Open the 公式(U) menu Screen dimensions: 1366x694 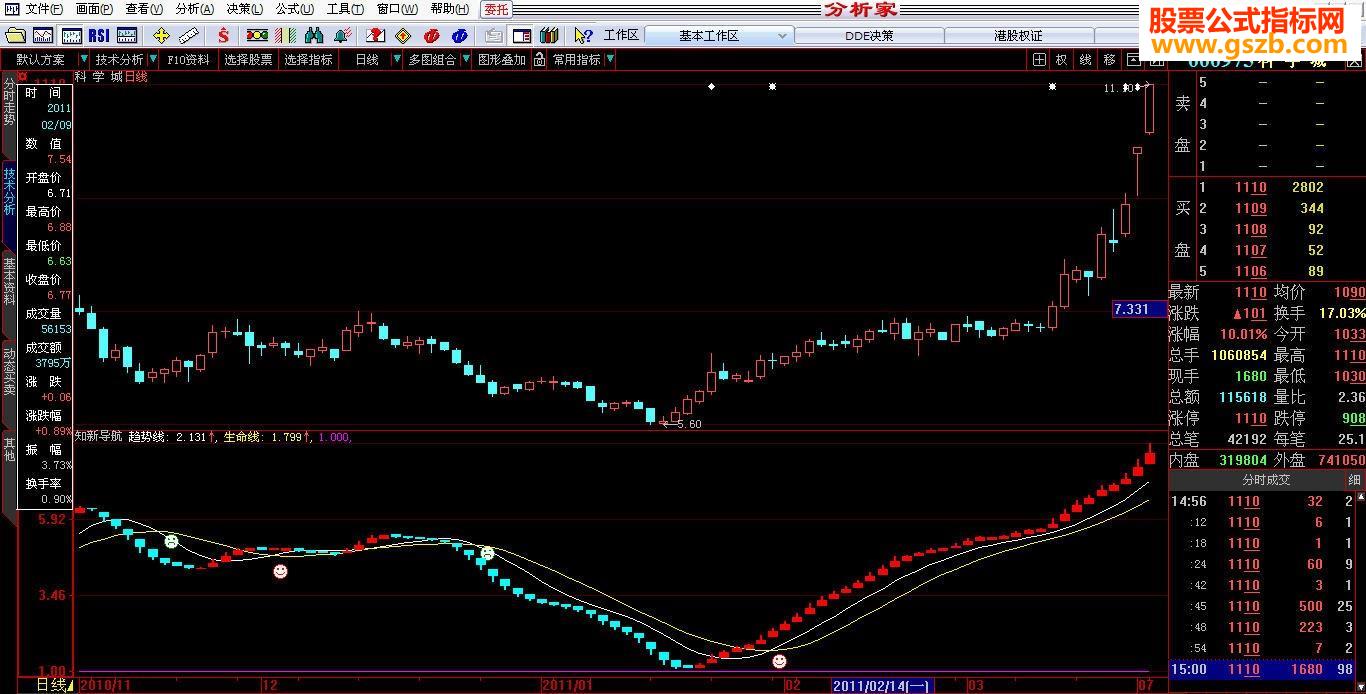(295, 9)
